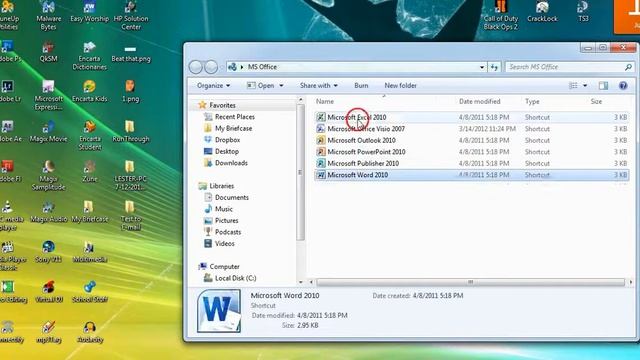The image size is (640, 360).
Task: Open Downloads in navigation pane
Action: point(226,163)
